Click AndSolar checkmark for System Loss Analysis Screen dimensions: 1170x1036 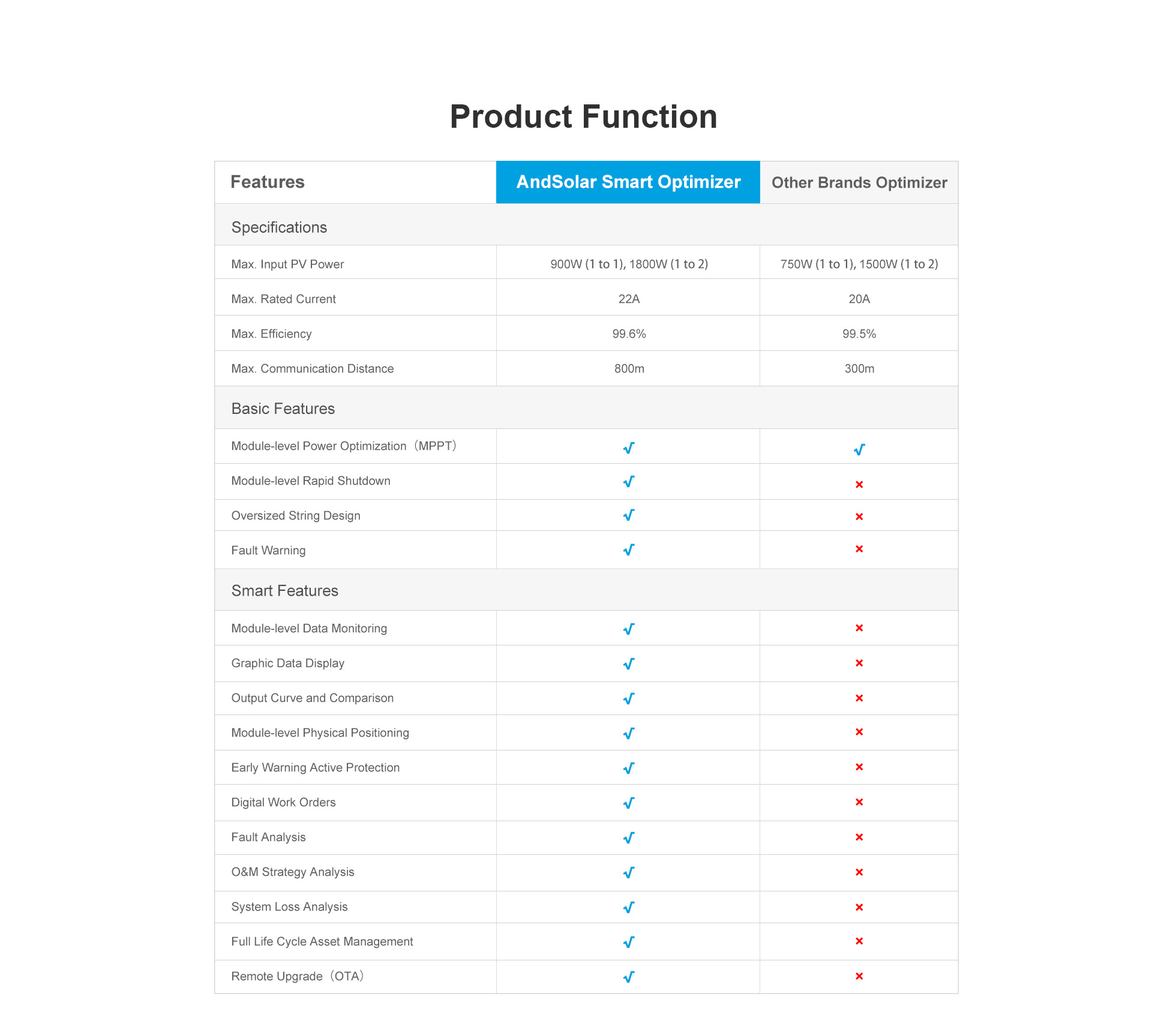pyautogui.click(x=629, y=908)
